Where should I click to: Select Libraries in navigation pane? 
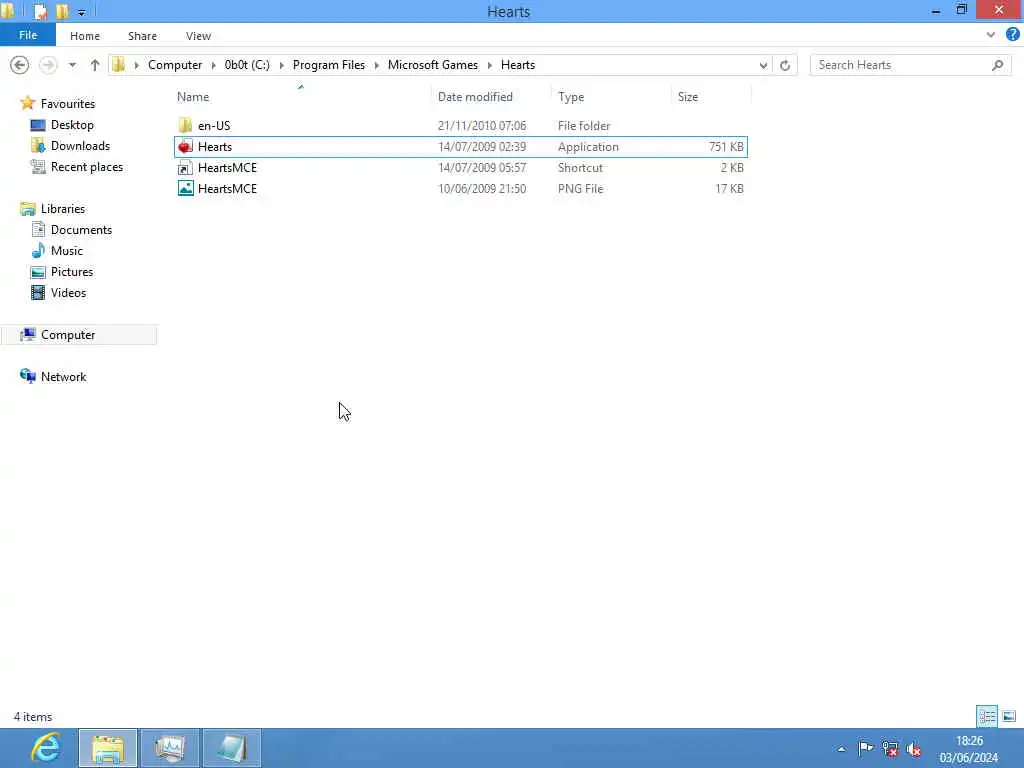63,208
